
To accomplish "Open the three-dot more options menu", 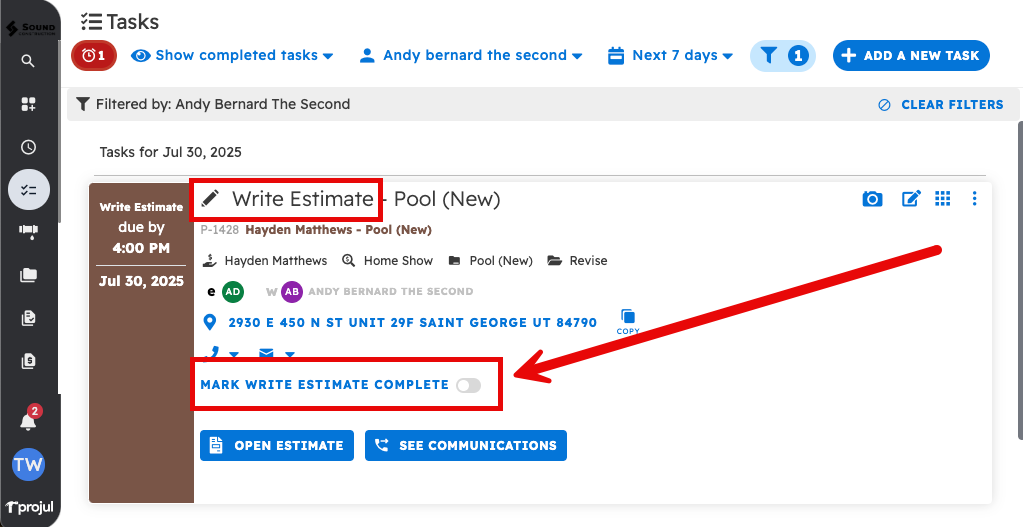I will 974,199.
